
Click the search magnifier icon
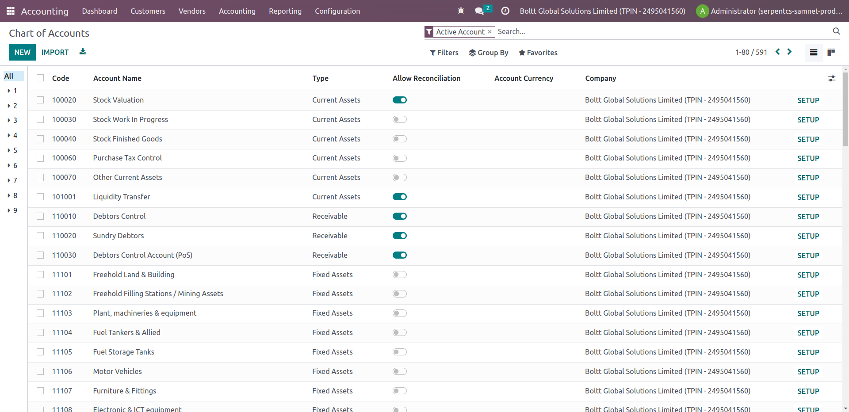(836, 32)
